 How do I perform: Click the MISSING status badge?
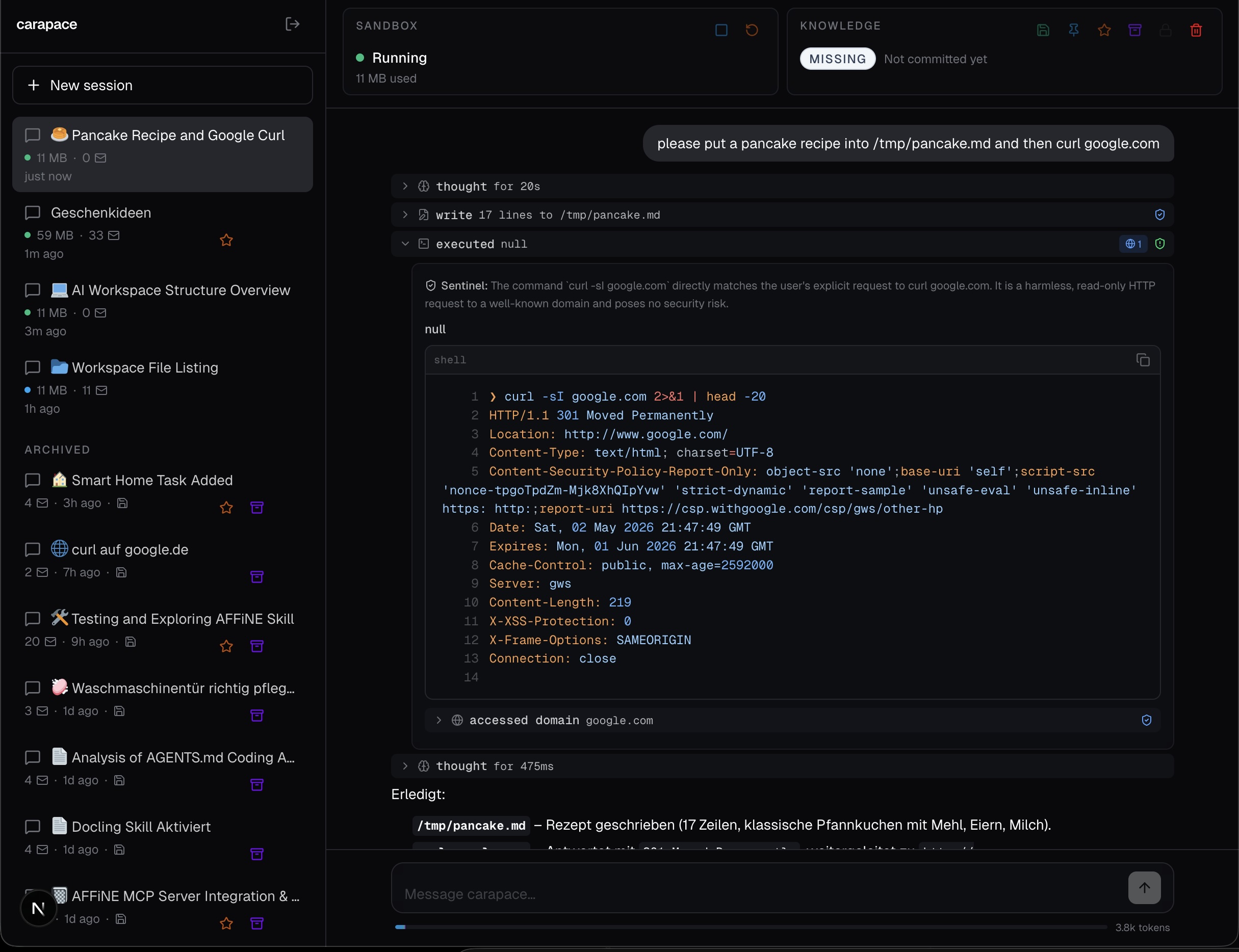click(837, 59)
